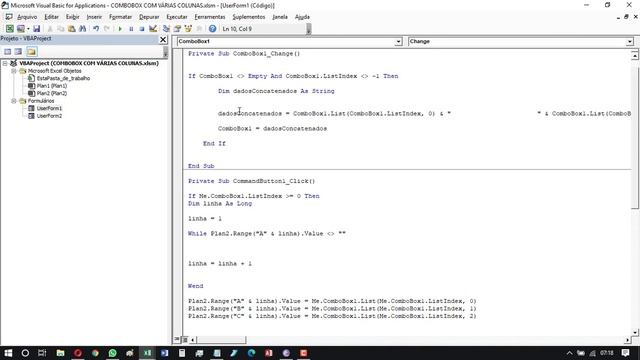The width and height of the screenshot is (640, 360).
Task: Select Plan2 (Plan2) in project tree
Action: click(x=52, y=93)
